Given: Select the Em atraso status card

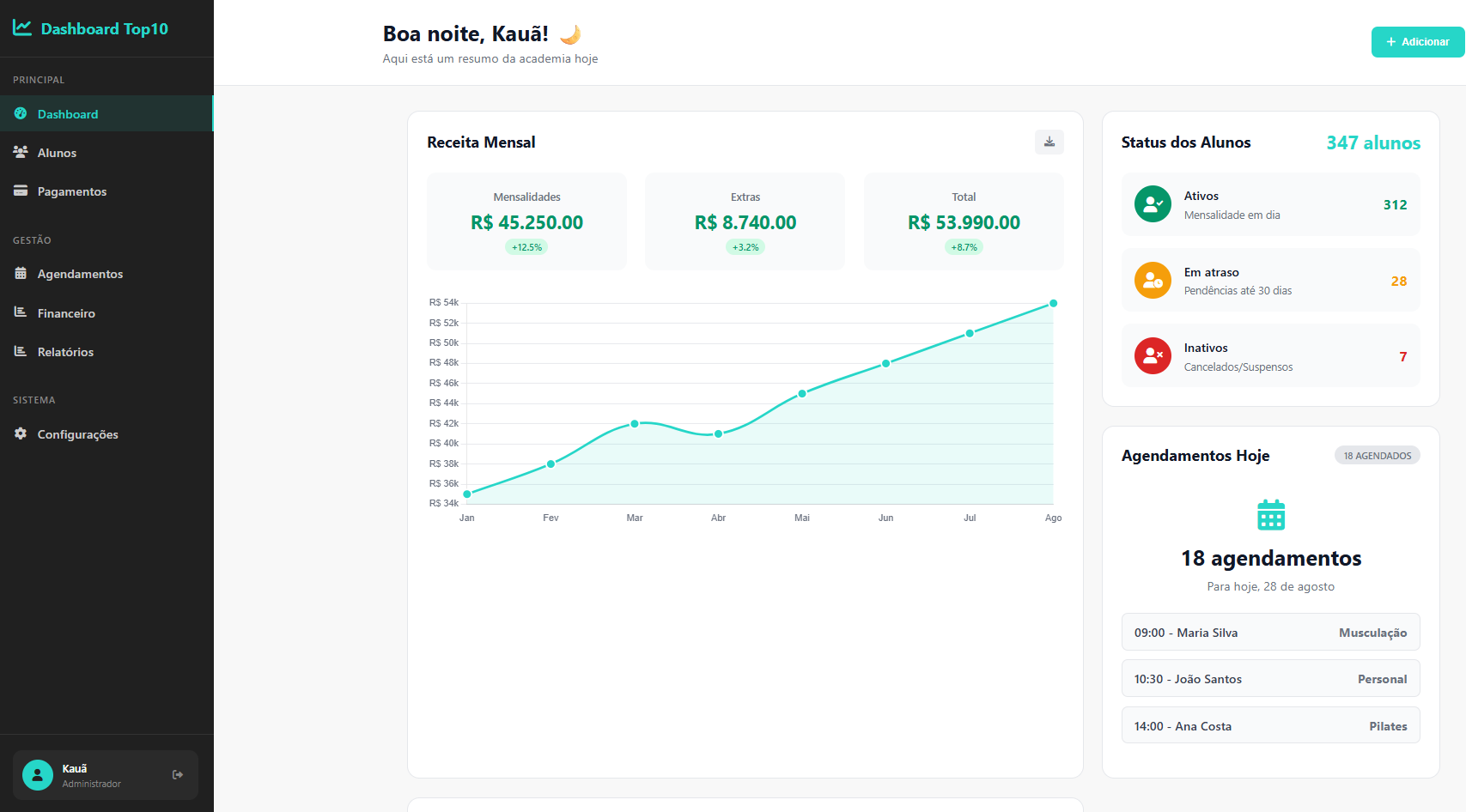Looking at the screenshot, I should point(1270,280).
